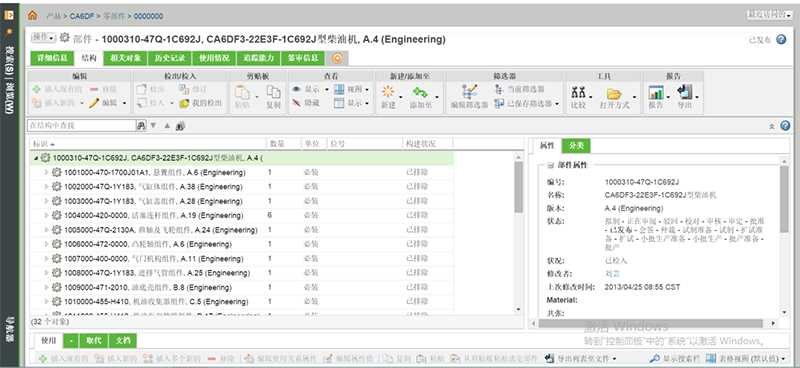Expand the 1009000-471-2010 油底壳组件 row
Viewport: 800px width, 368px height.
click(x=46, y=287)
